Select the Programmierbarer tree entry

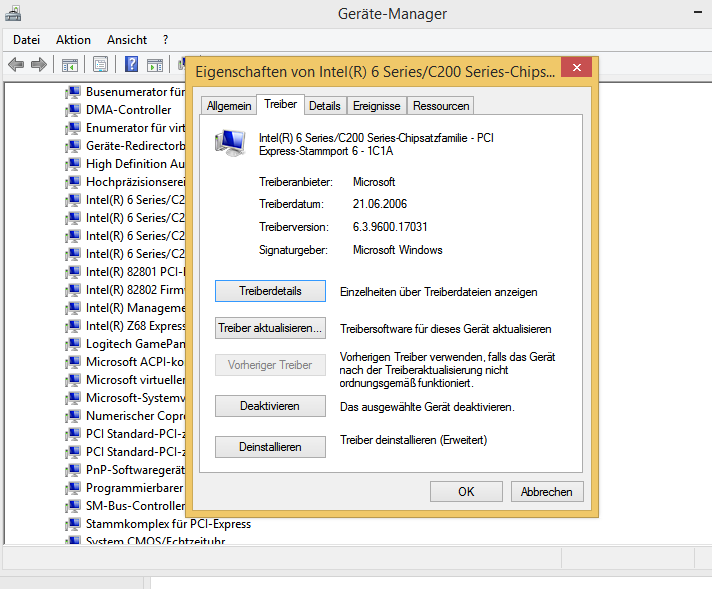coord(134,488)
